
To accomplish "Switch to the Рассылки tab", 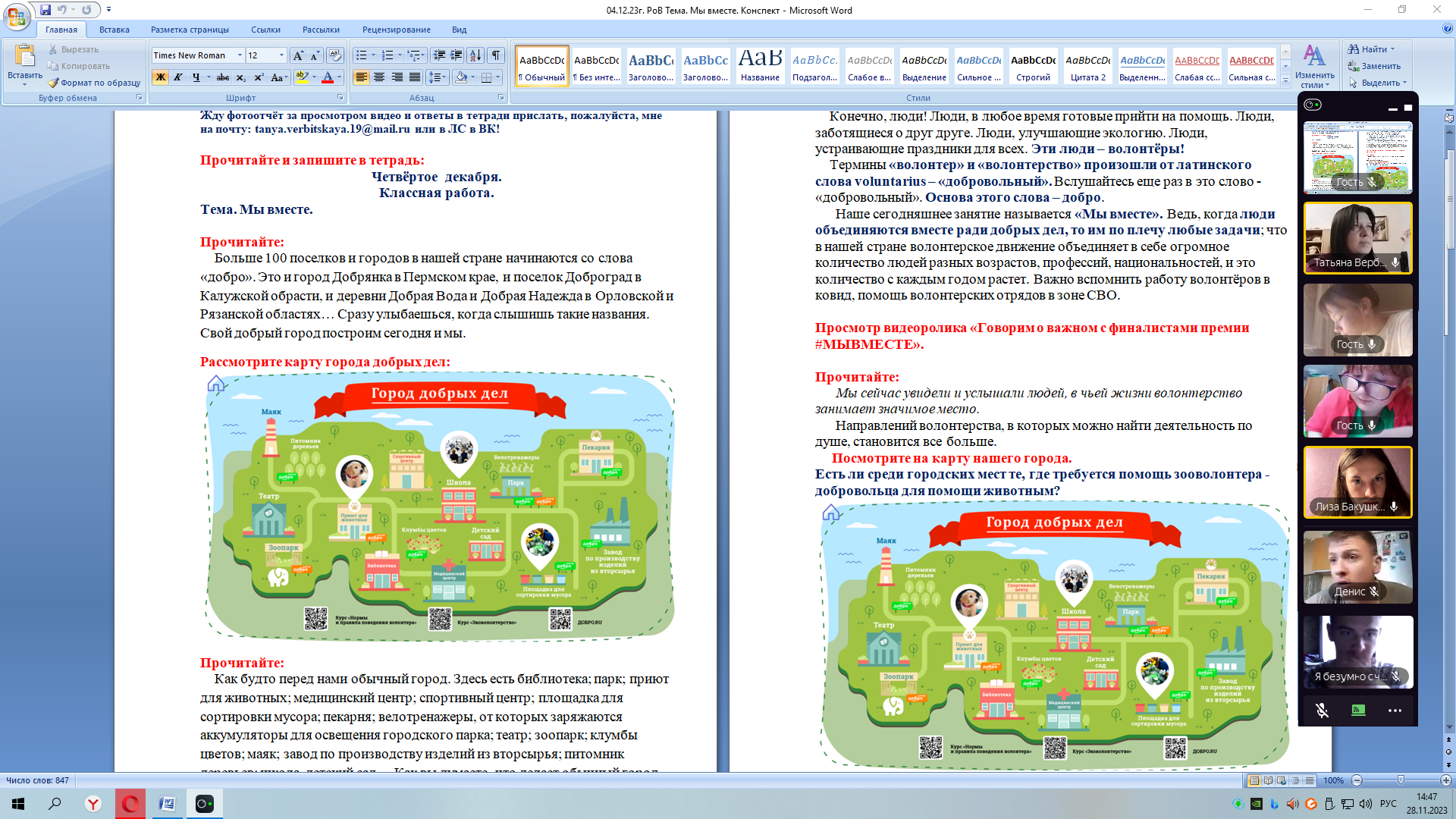I will (x=321, y=30).
